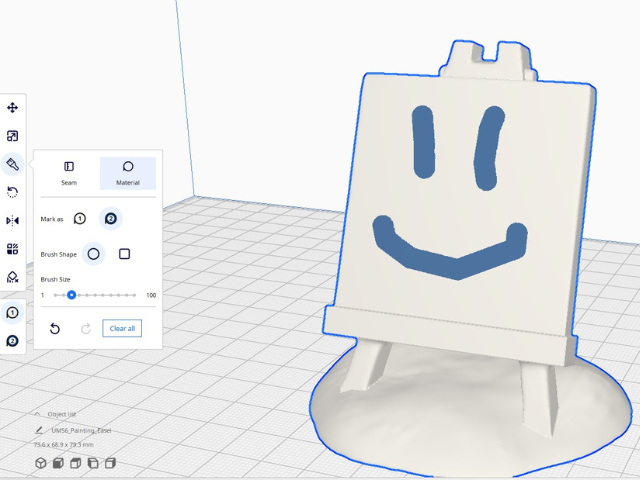
Task: Choose extruder 2 in the left toolbar
Action: tap(12, 341)
